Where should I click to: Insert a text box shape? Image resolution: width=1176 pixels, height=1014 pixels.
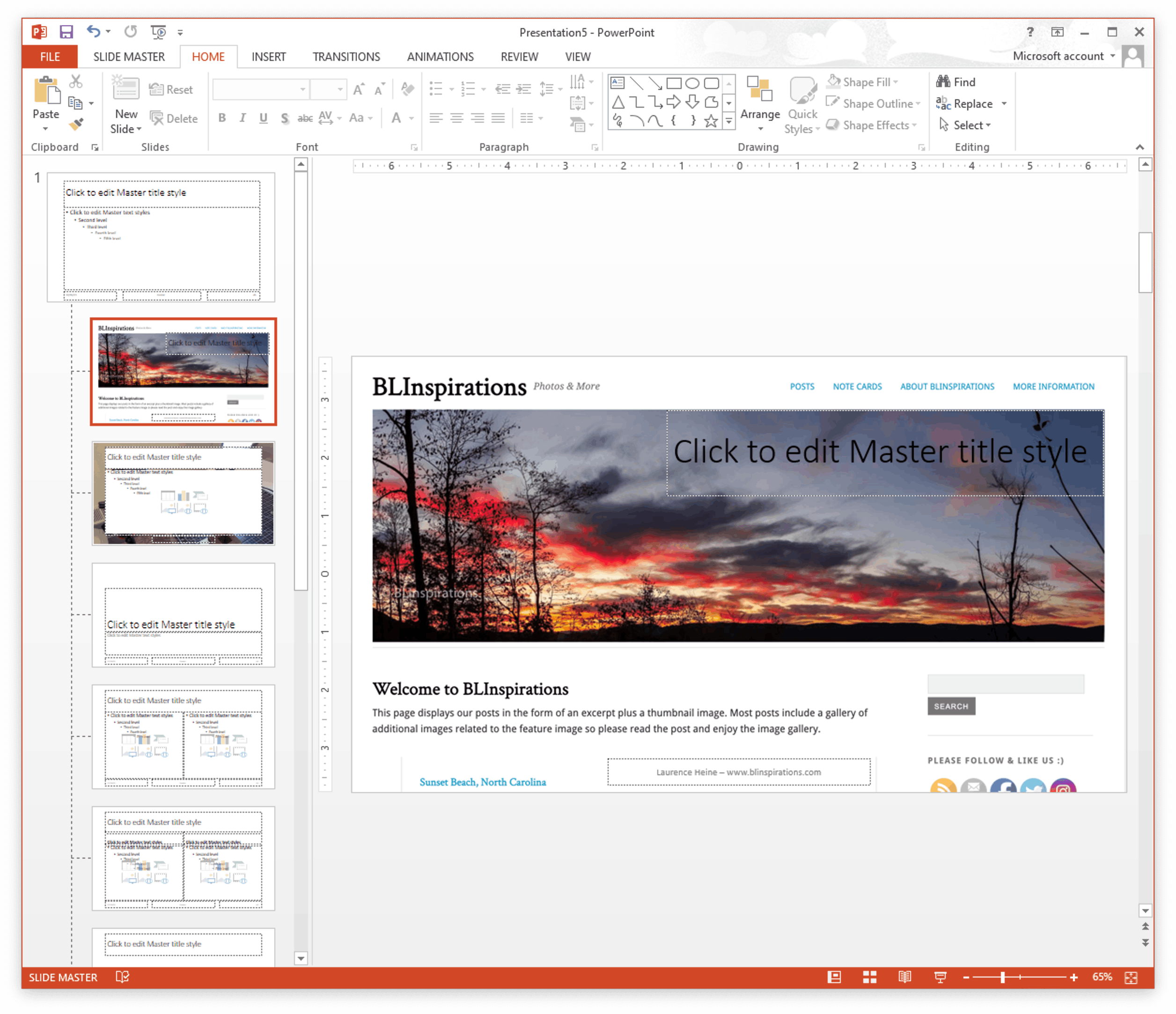coord(617,83)
